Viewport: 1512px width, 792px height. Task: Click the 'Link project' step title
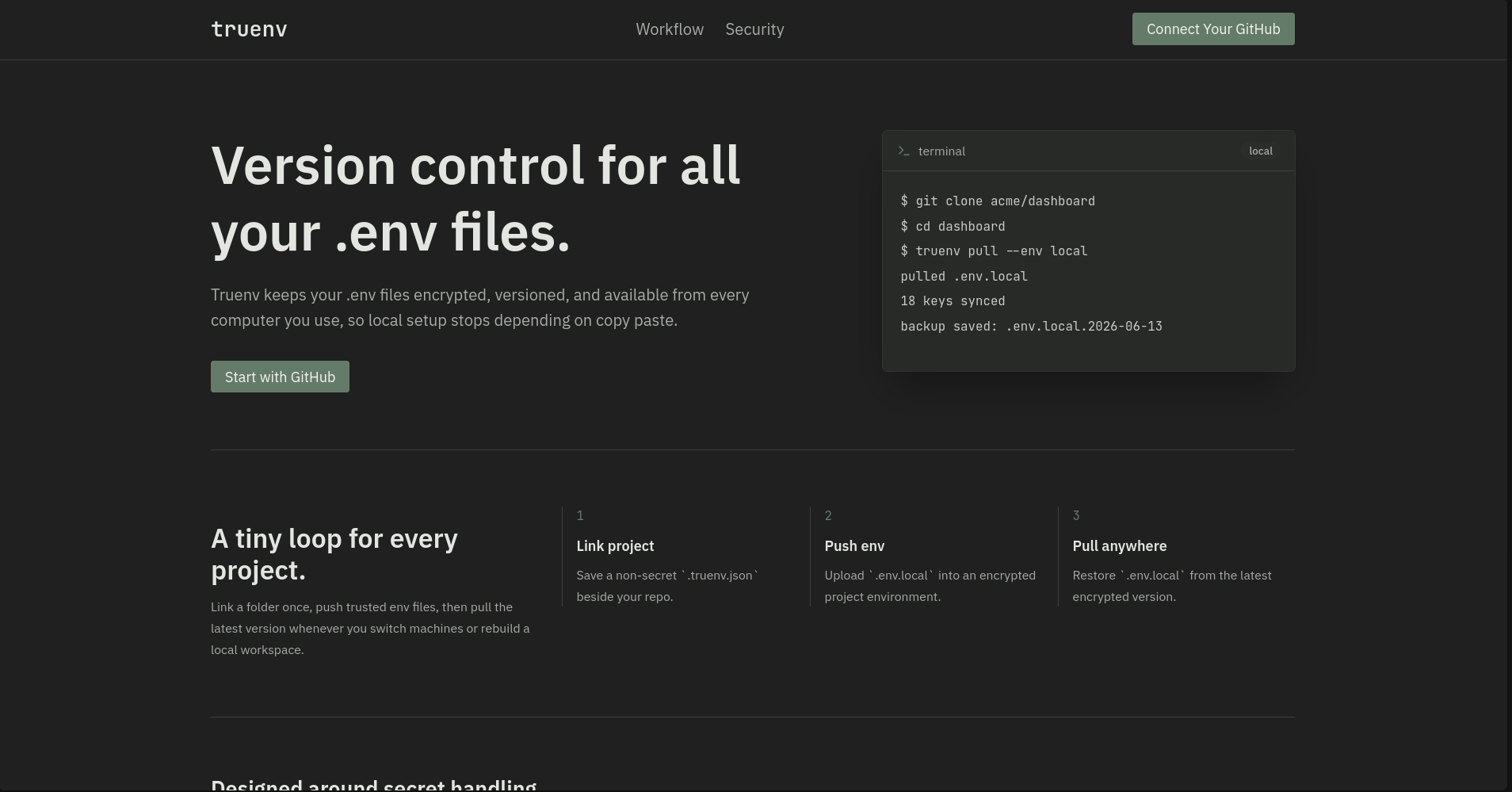pyautogui.click(x=615, y=546)
